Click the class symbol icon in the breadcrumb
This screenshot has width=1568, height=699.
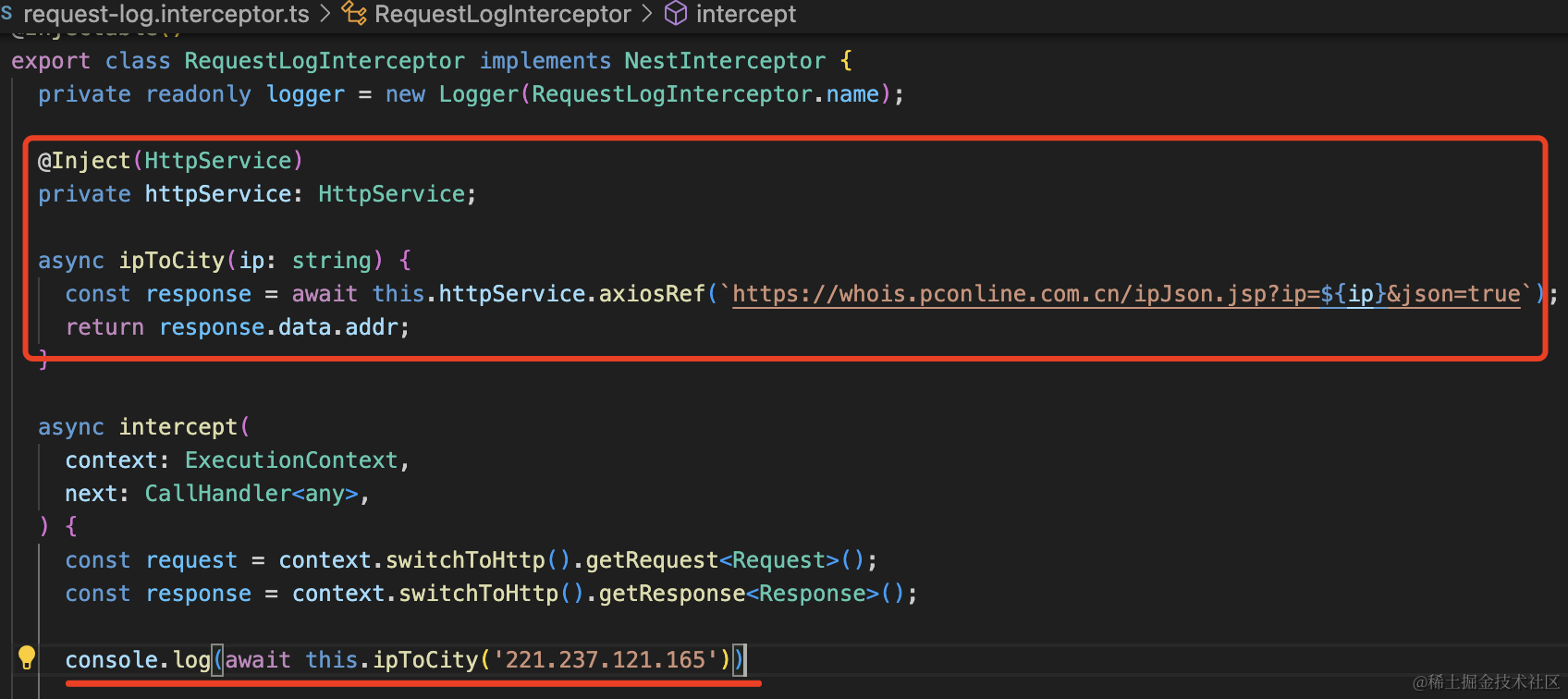pyautogui.click(x=354, y=13)
